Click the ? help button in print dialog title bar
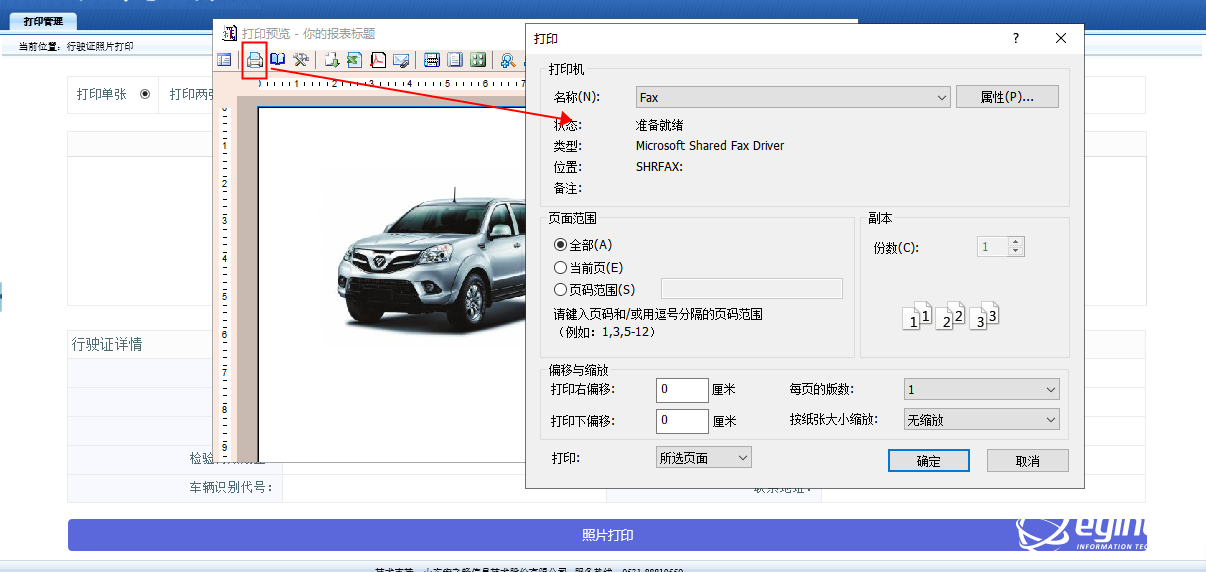 pyautogui.click(x=1016, y=38)
